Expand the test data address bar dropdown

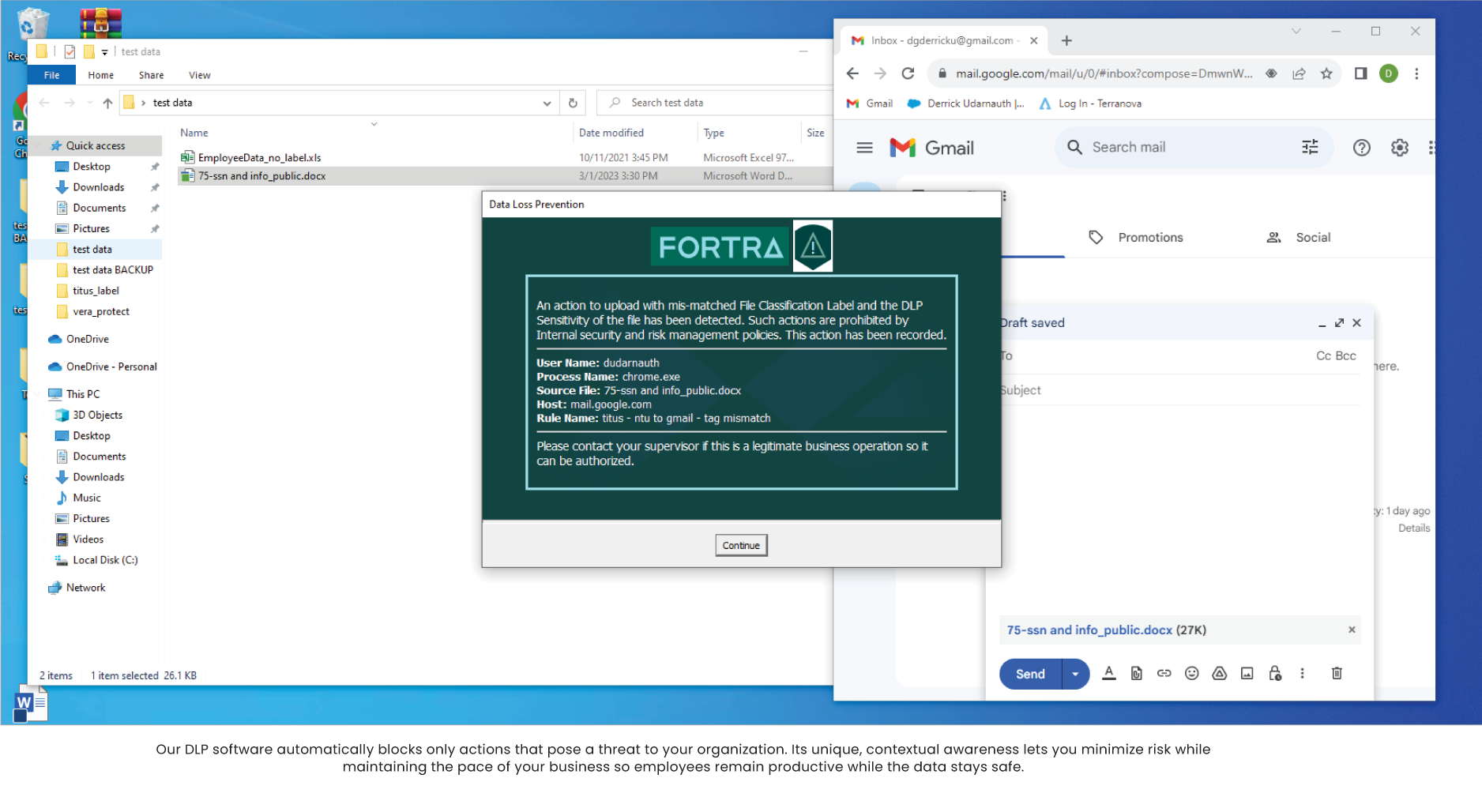546,102
